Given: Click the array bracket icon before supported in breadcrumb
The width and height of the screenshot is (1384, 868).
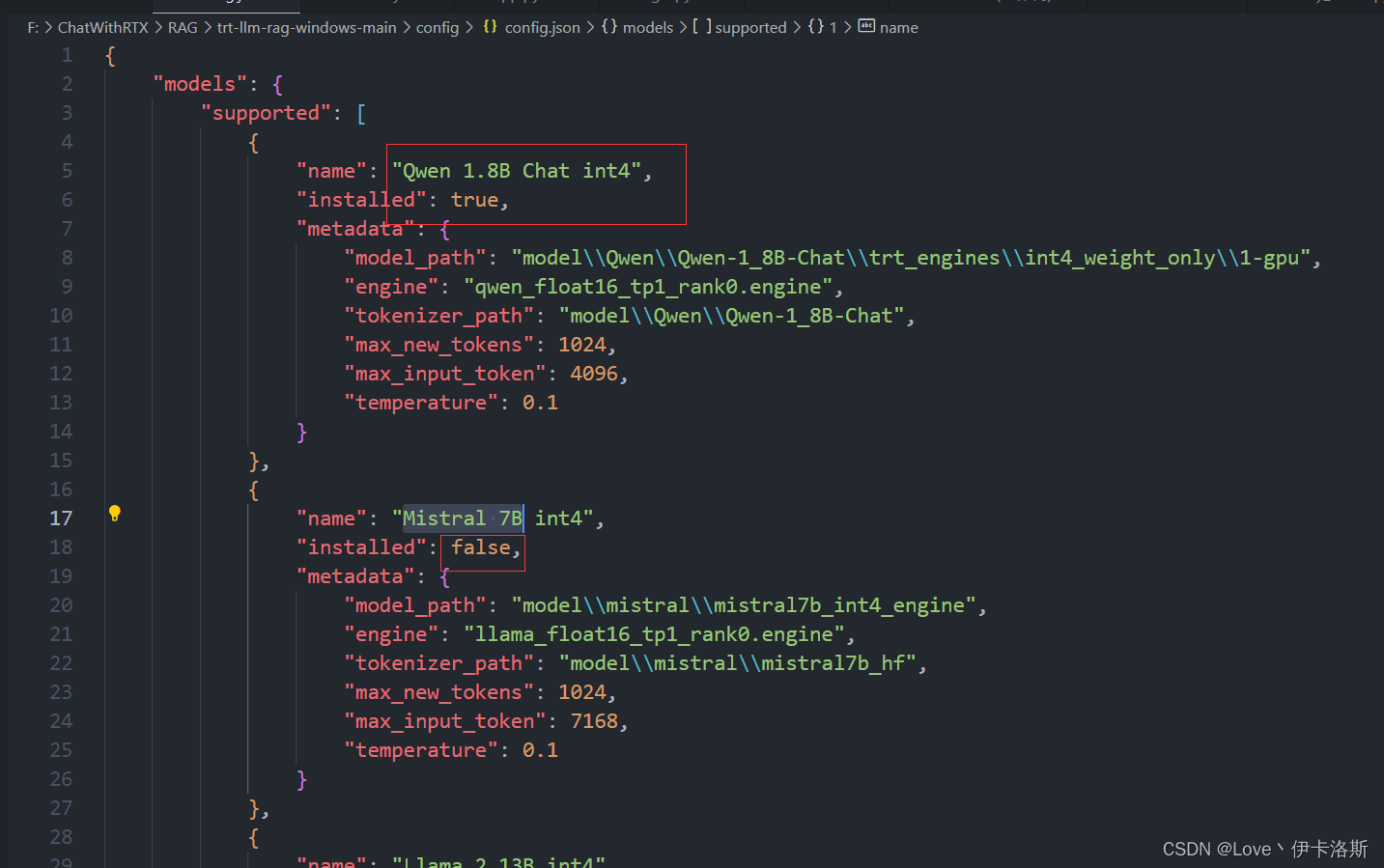Looking at the screenshot, I should click(x=702, y=27).
